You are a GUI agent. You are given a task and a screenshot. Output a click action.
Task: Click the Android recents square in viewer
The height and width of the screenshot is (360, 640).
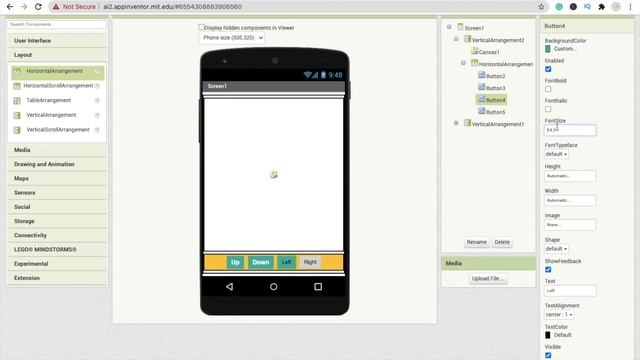pyautogui.click(x=318, y=287)
